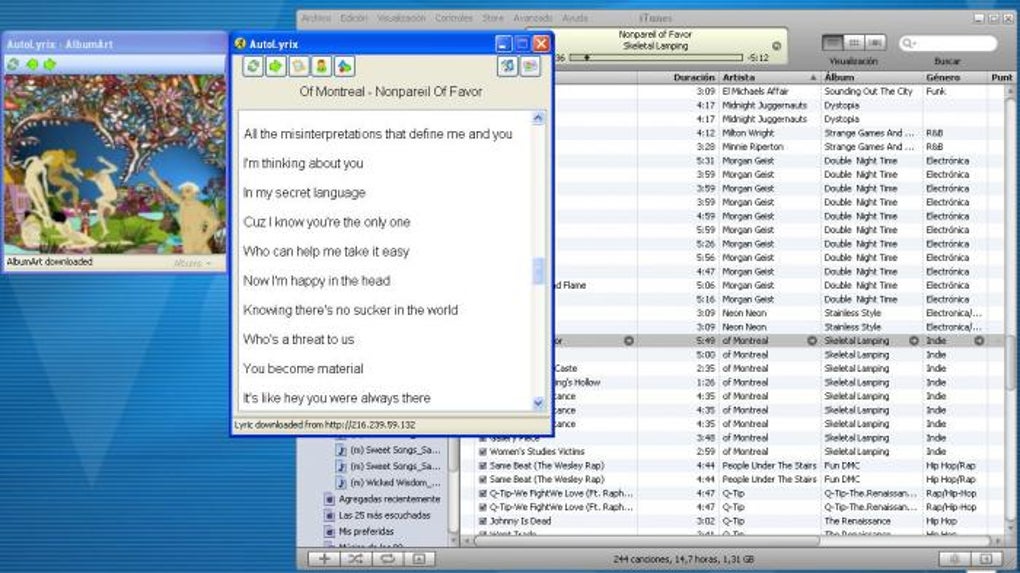
Task: Click the refresh icon in AutoLyrix AlbumArt window
Action: 13,64
